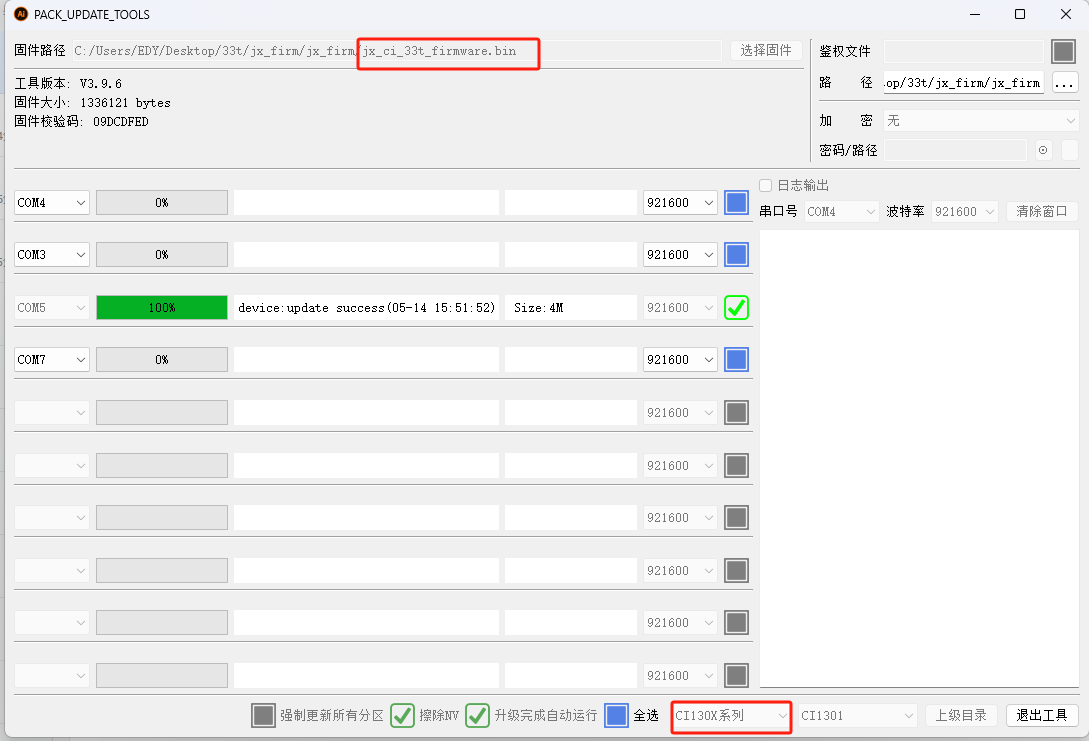Click the blue square next to COM4 row
1089x741 pixels.
(736, 202)
